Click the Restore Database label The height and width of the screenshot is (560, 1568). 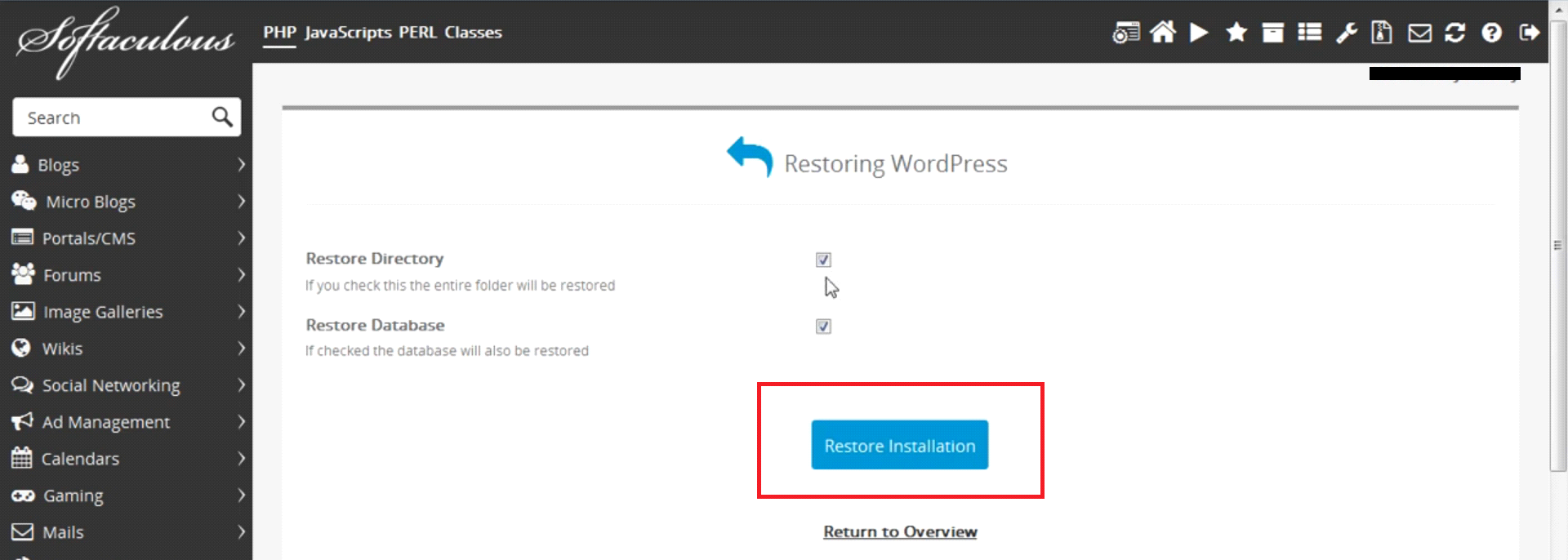375,325
